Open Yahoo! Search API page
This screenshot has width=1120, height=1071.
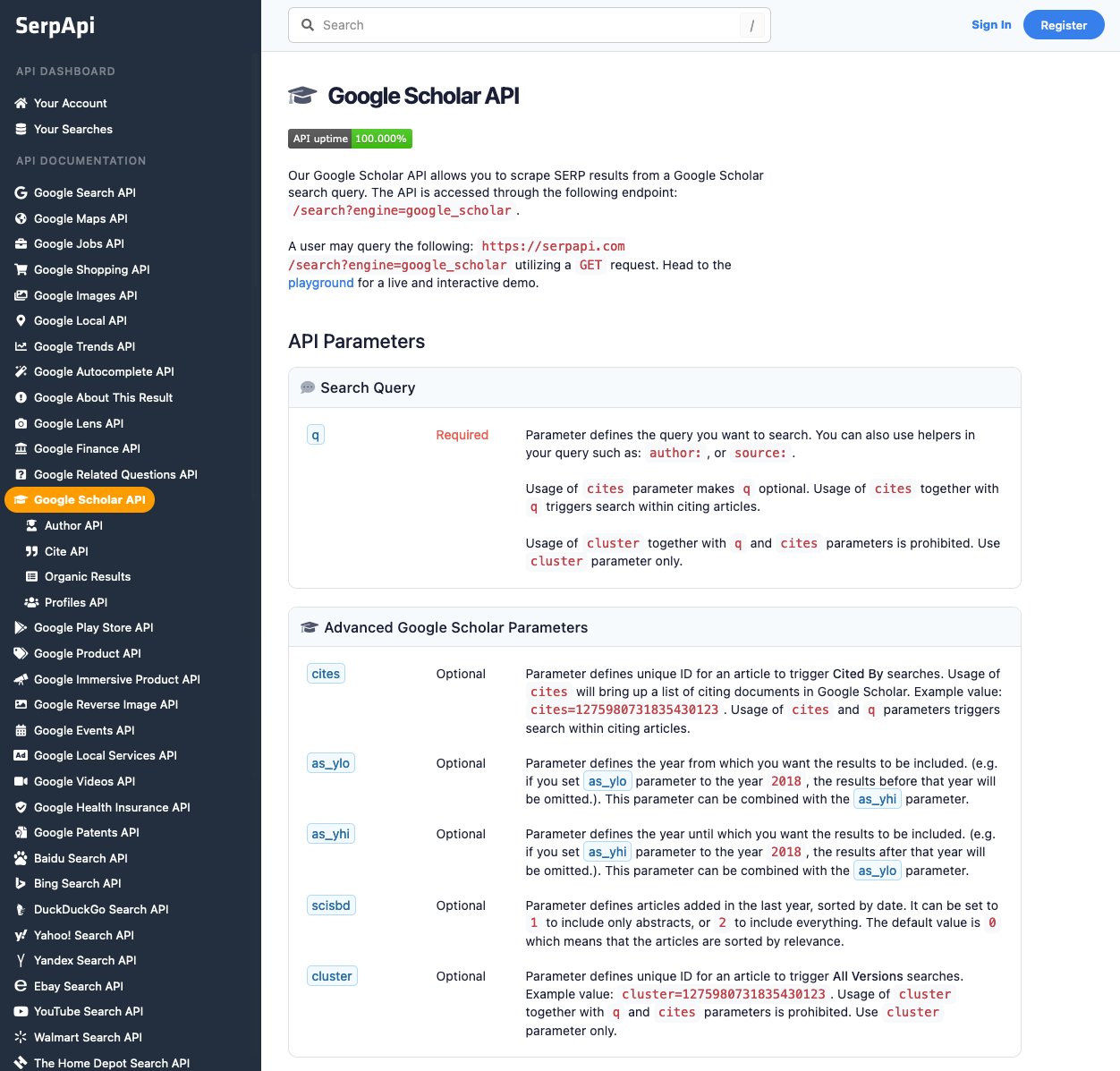(84, 935)
